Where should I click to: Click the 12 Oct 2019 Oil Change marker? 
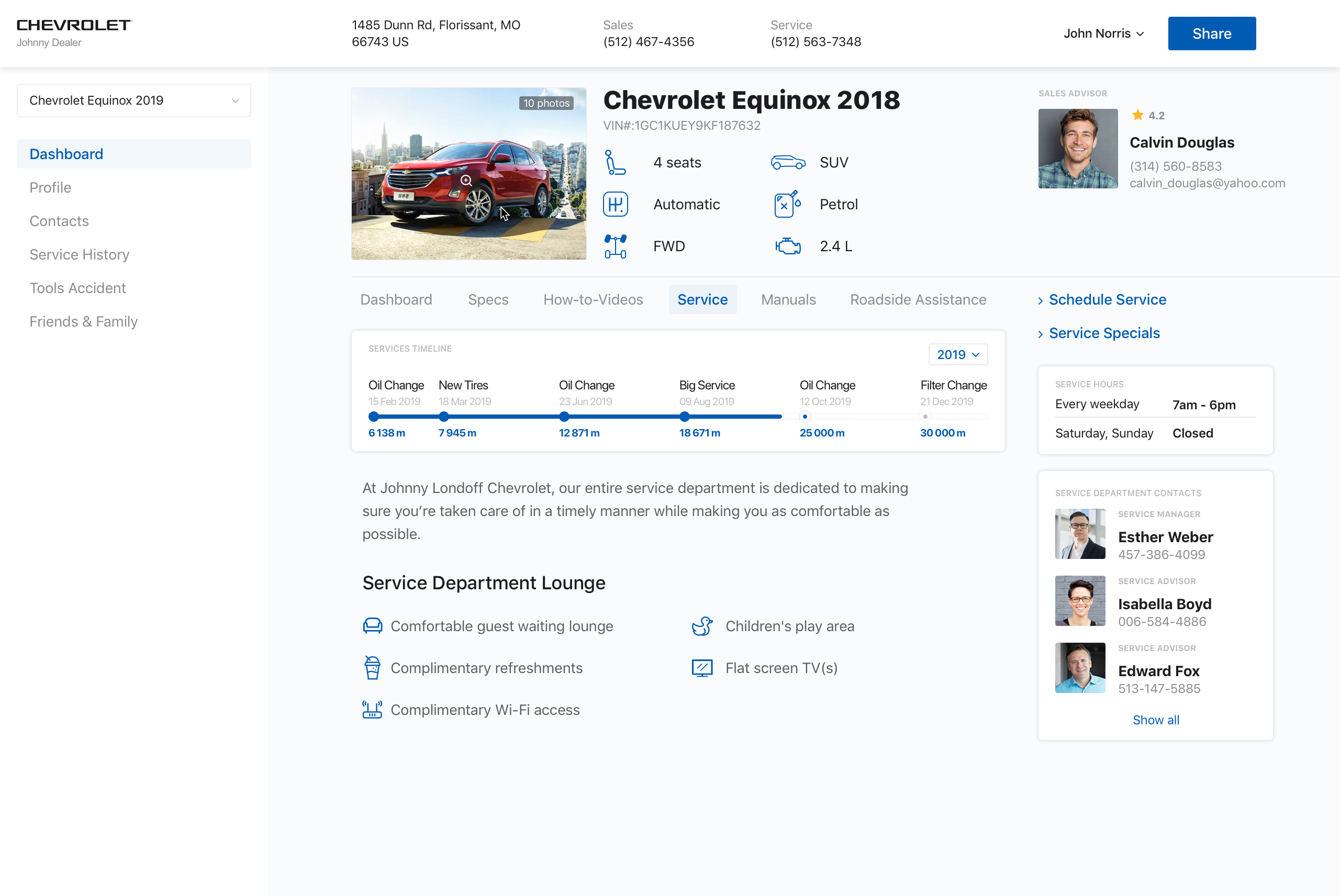click(805, 417)
